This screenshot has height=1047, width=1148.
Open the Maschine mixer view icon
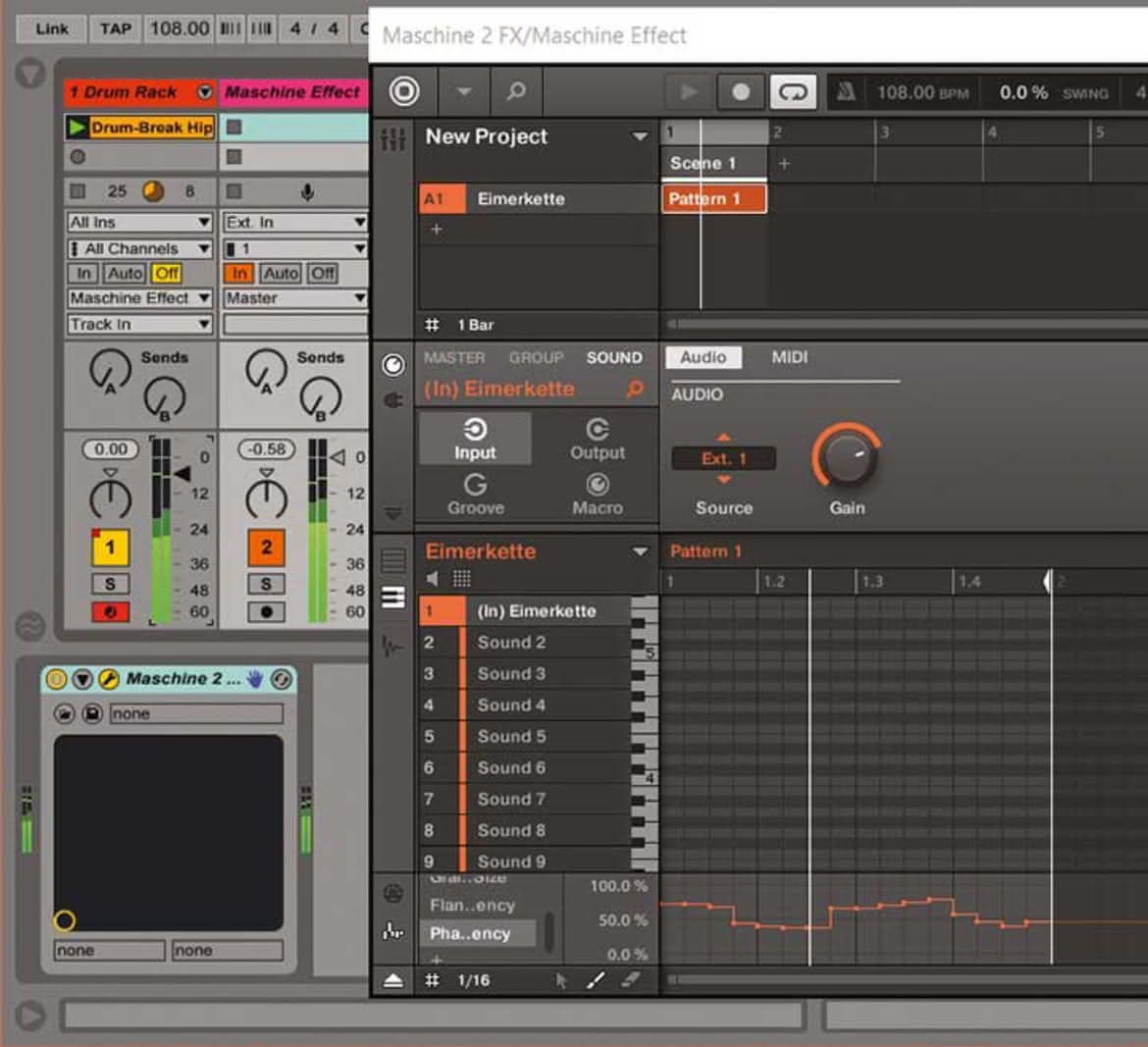point(392,138)
